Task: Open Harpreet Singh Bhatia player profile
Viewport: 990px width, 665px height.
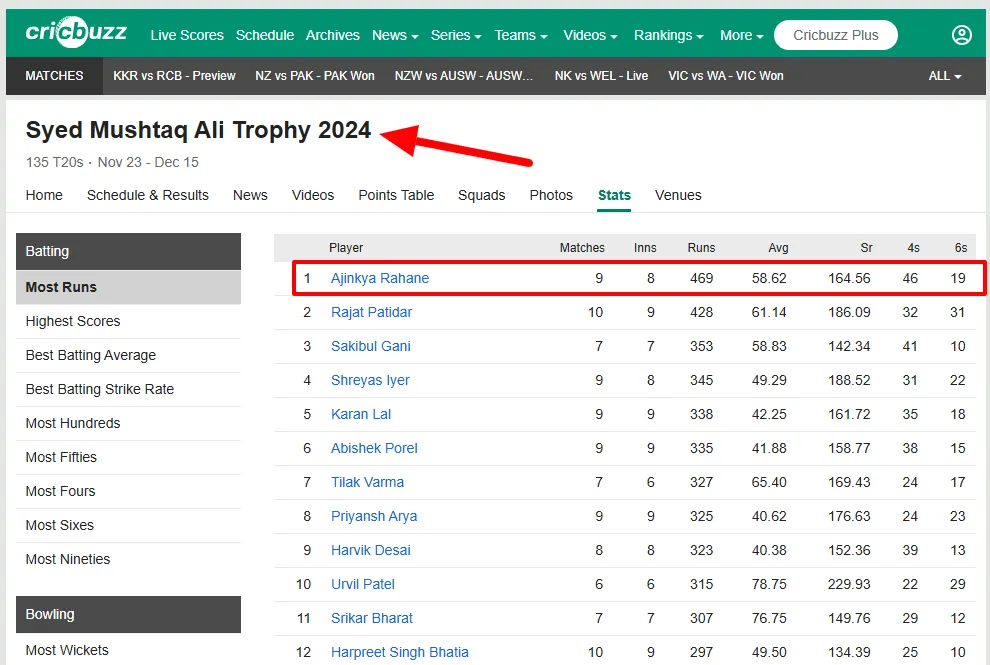Action: tap(400, 652)
